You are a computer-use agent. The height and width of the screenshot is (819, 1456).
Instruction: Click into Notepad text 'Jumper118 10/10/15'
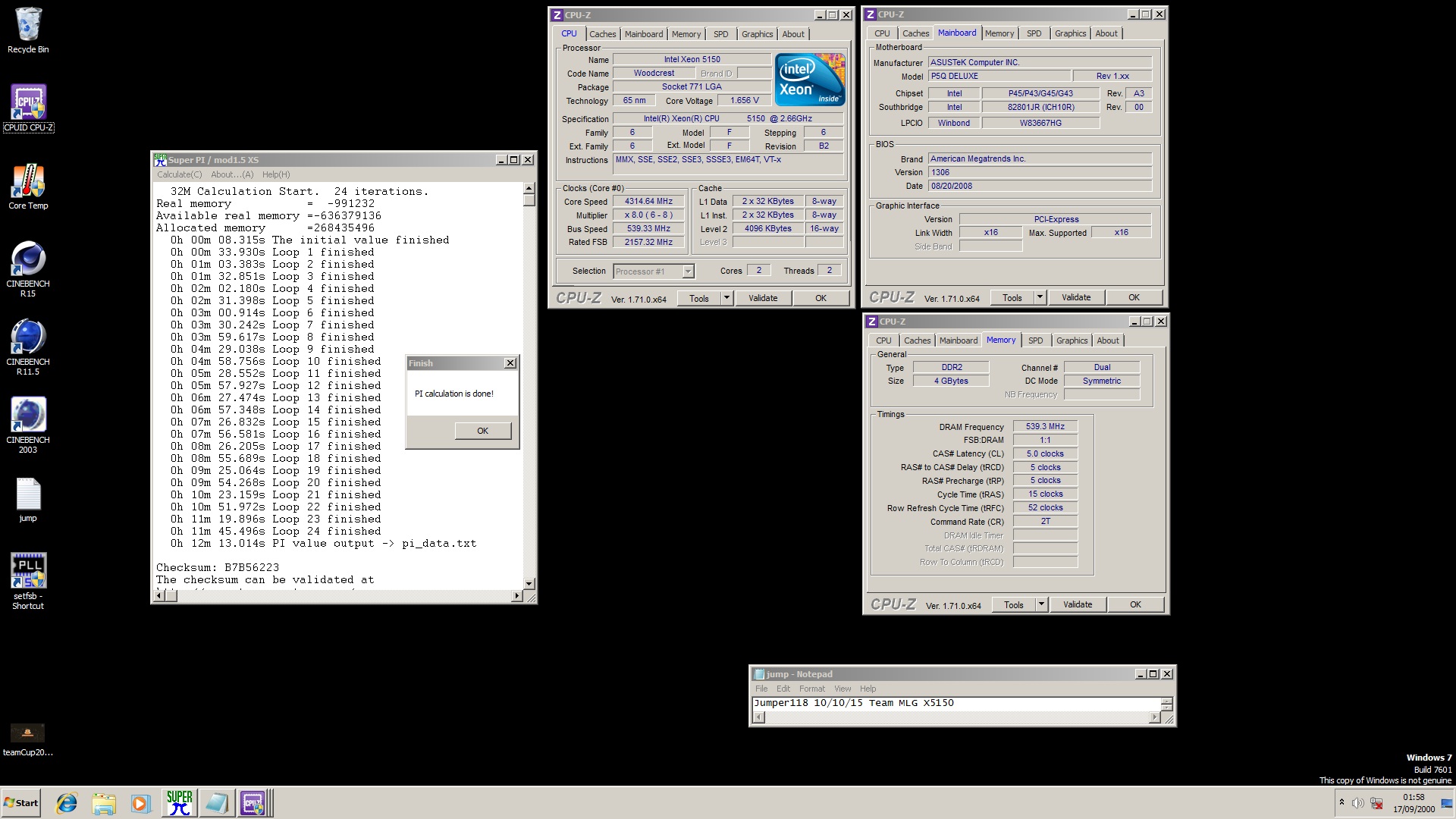tap(808, 703)
